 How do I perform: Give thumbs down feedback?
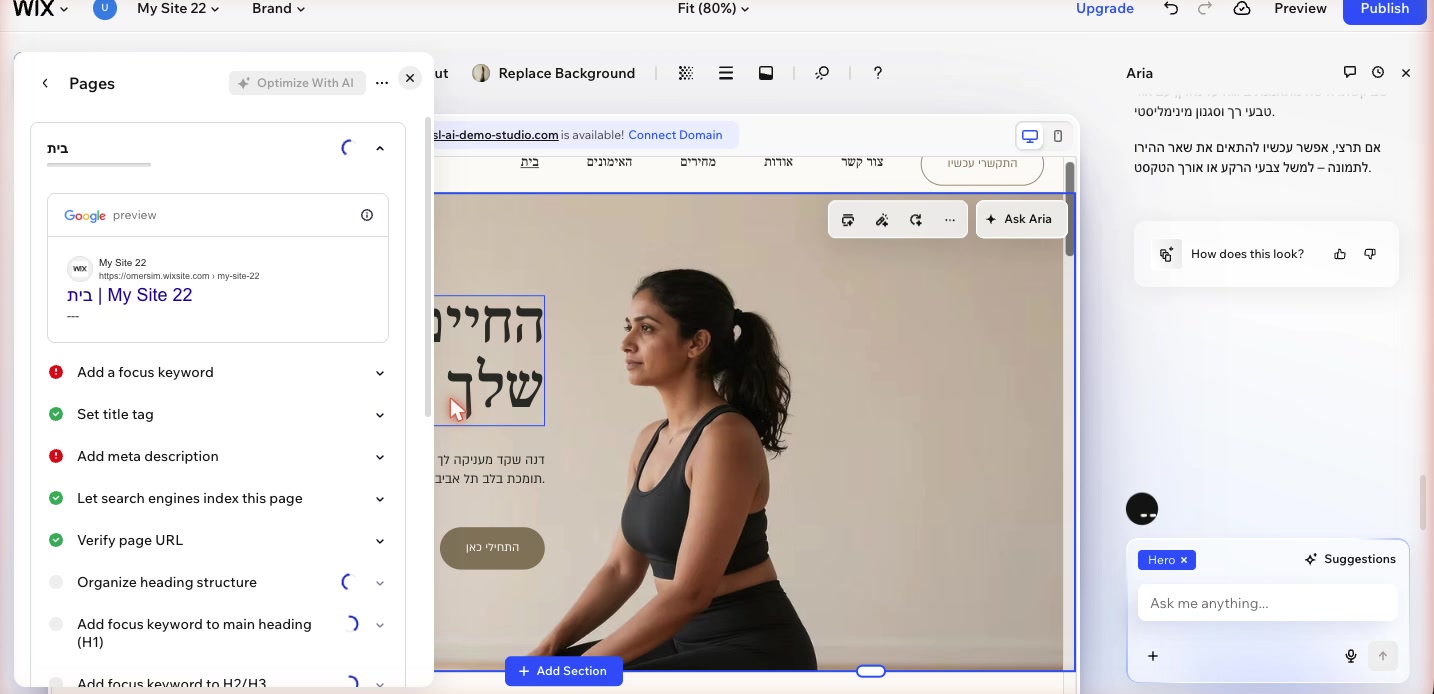point(1370,254)
